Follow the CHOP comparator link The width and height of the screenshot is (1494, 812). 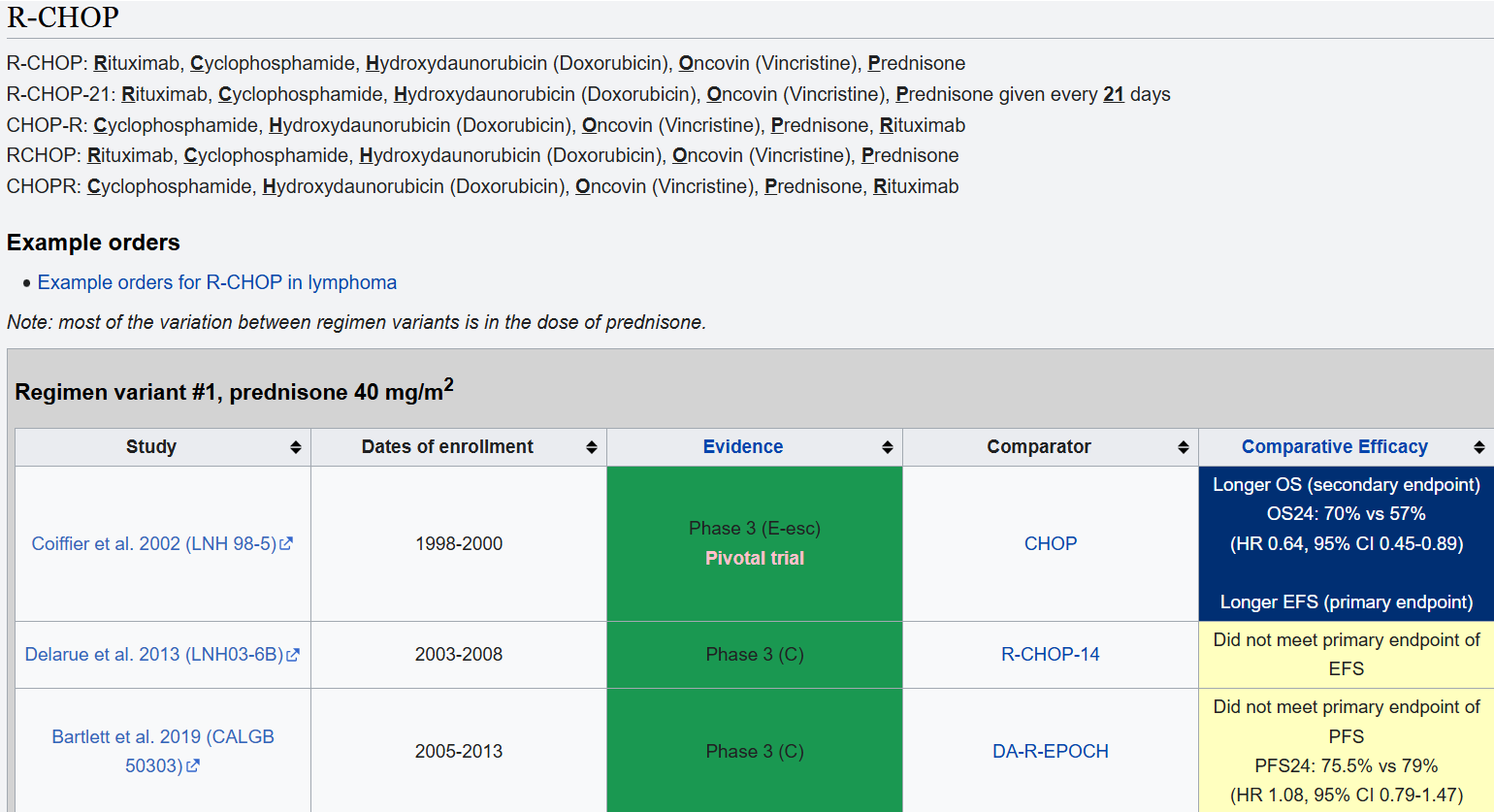1050,544
